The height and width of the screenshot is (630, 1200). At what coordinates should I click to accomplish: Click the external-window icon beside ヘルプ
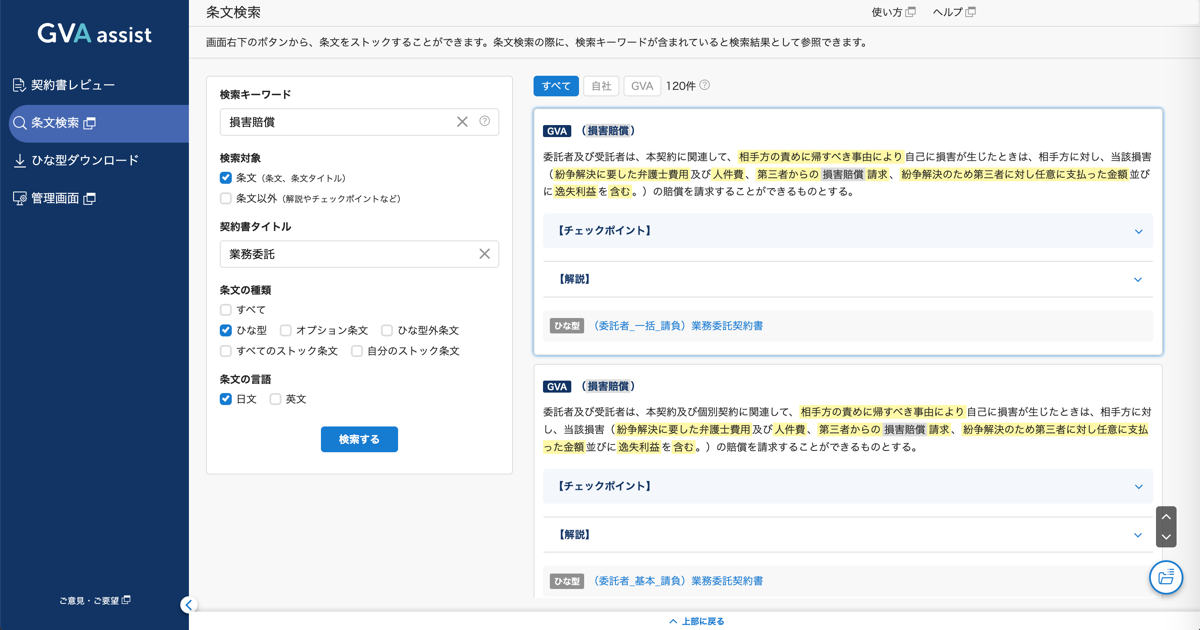[x=970, y=12]
